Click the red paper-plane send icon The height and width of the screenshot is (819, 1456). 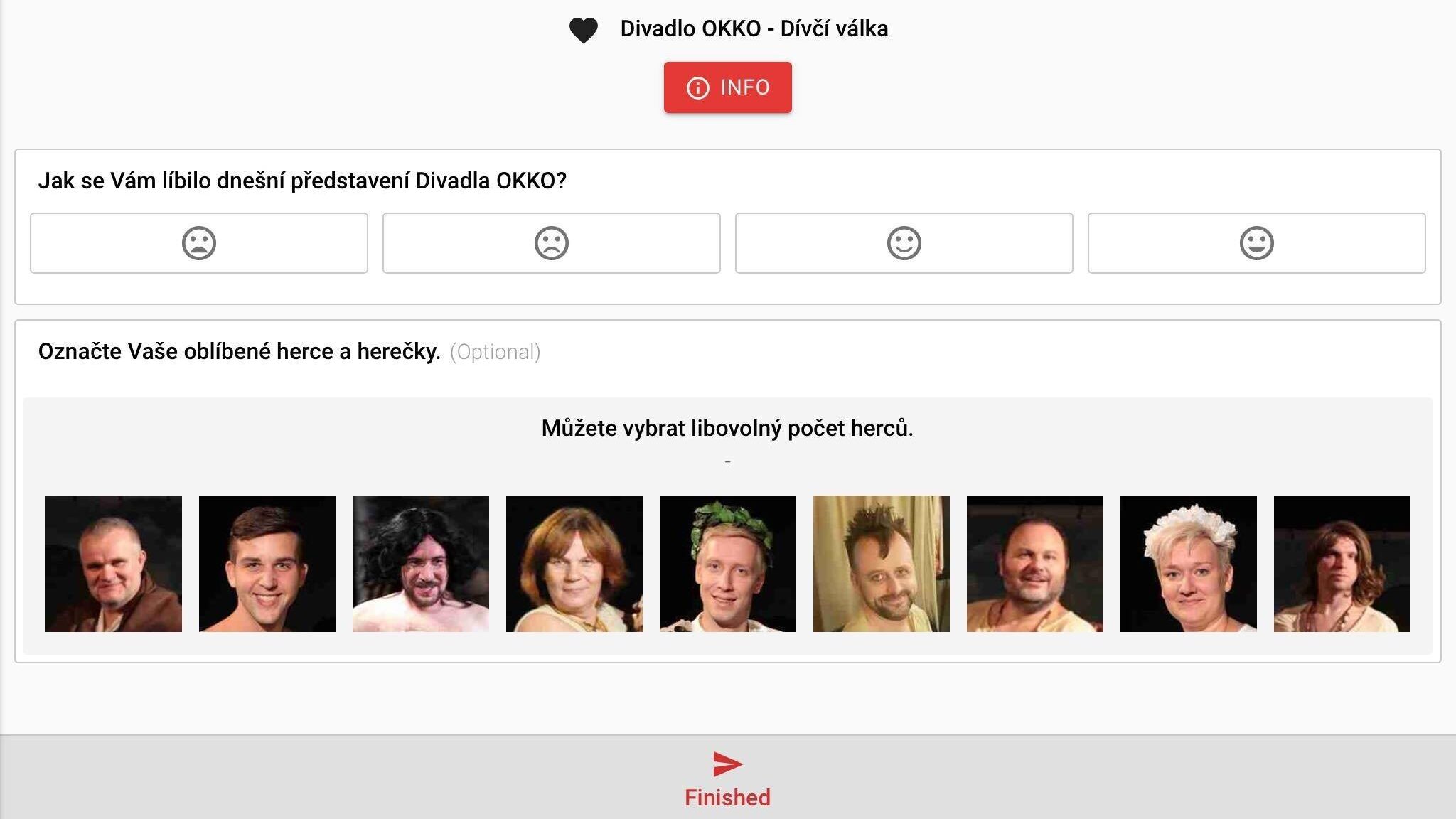(x=727, y=764)
